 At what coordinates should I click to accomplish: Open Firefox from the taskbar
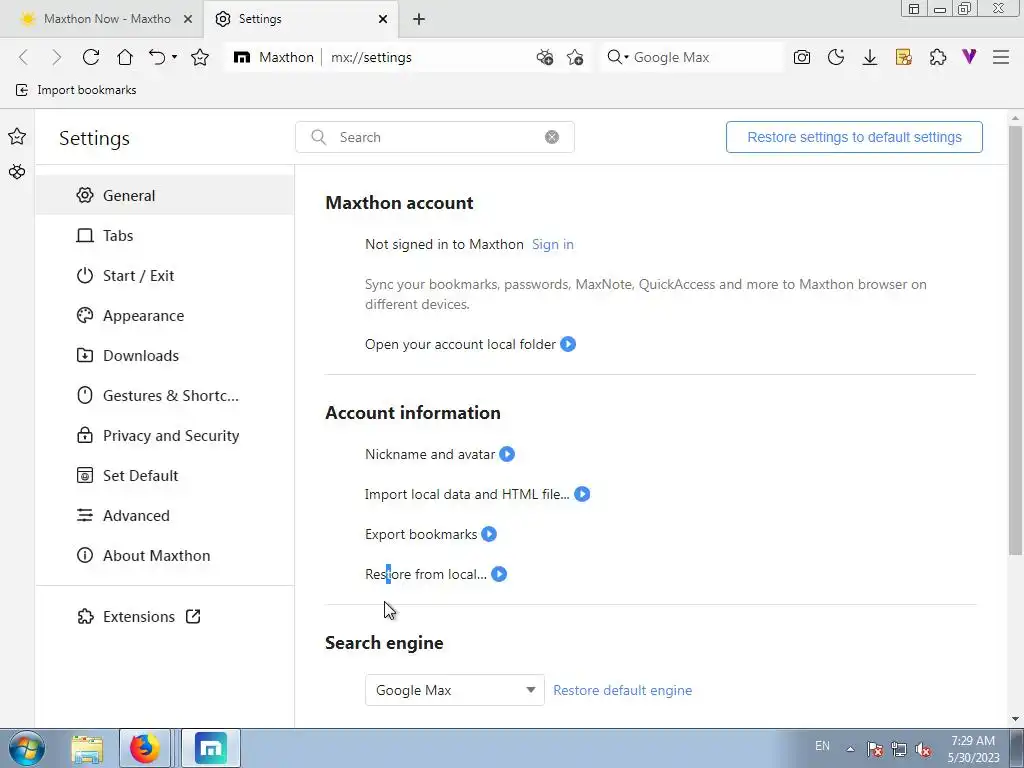pyautogui.click(x=144, y=748)
